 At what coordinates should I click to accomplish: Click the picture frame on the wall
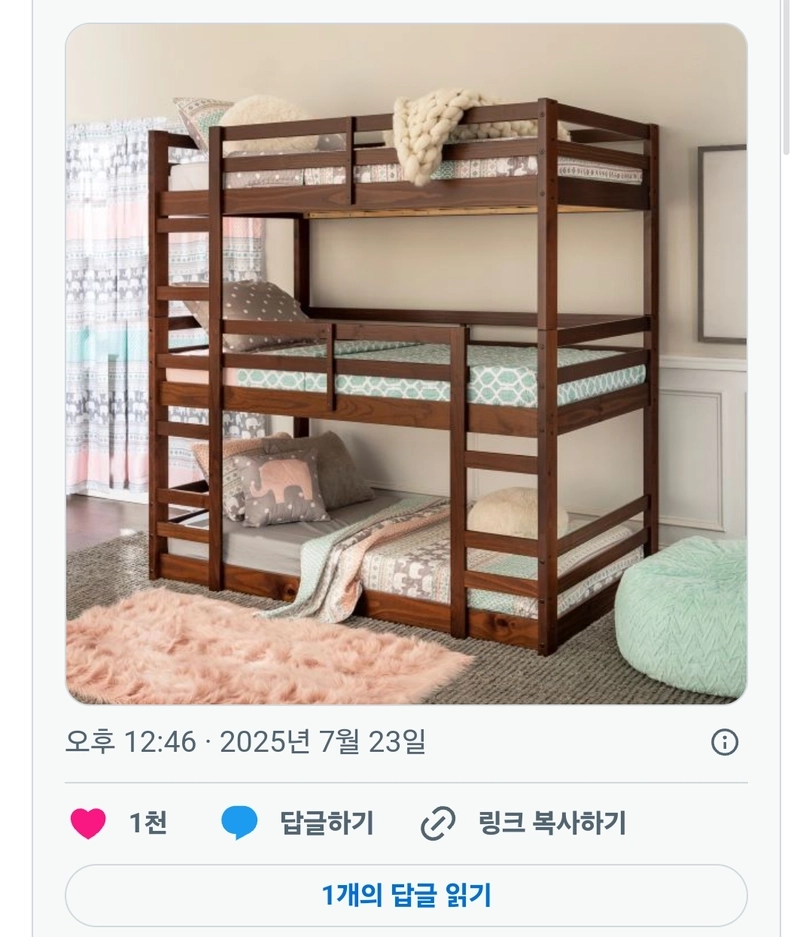[722, 244]
